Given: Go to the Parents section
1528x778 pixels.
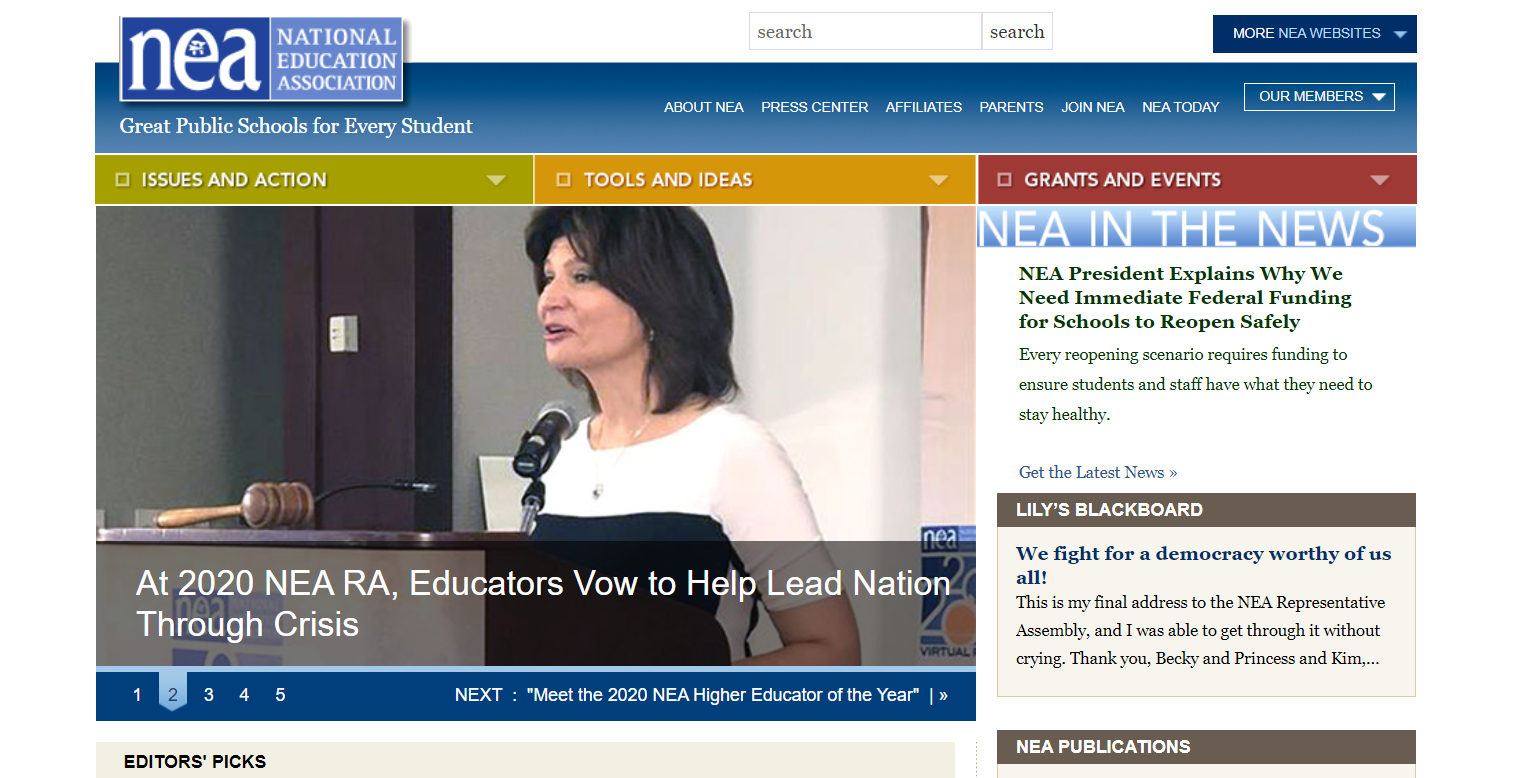Looking at the screenshot, I should [1011, 107].
